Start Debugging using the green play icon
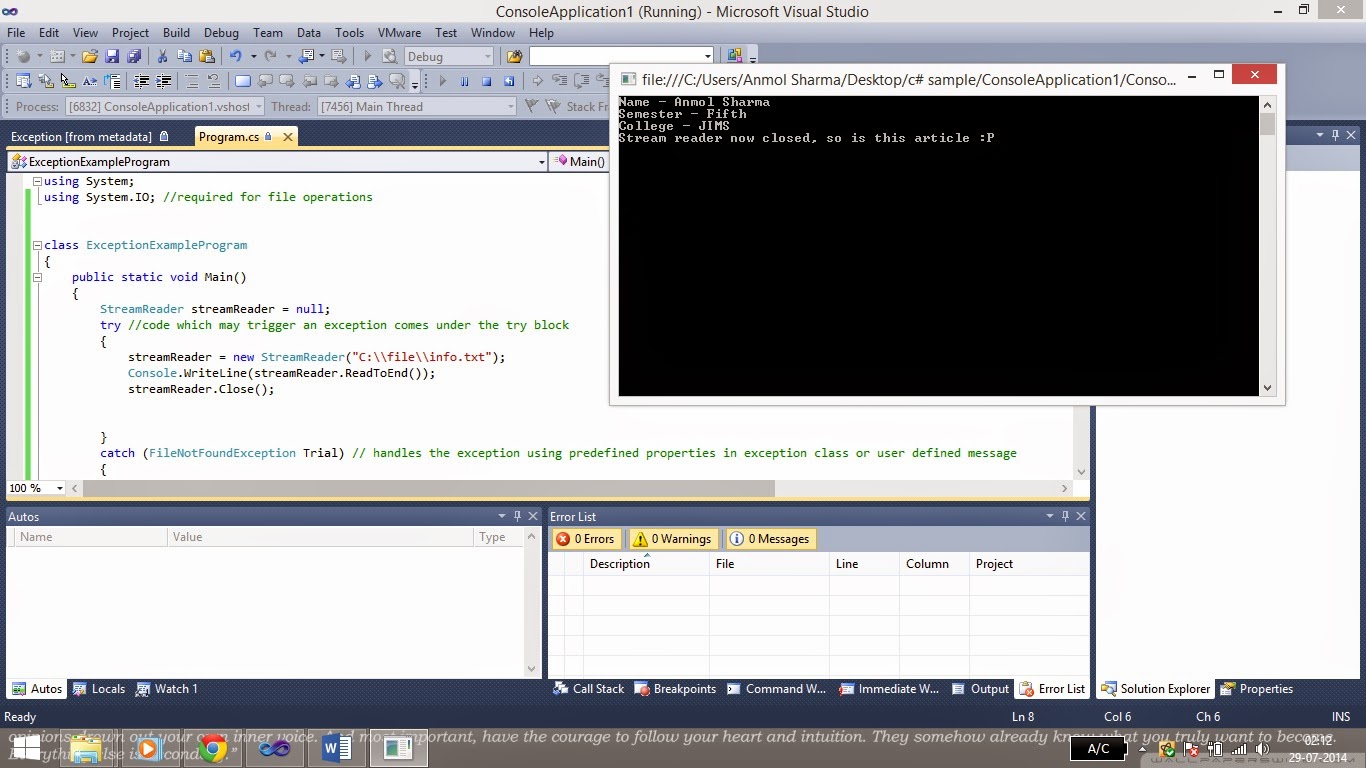1366x768 pixels. [x=443, y=80]
